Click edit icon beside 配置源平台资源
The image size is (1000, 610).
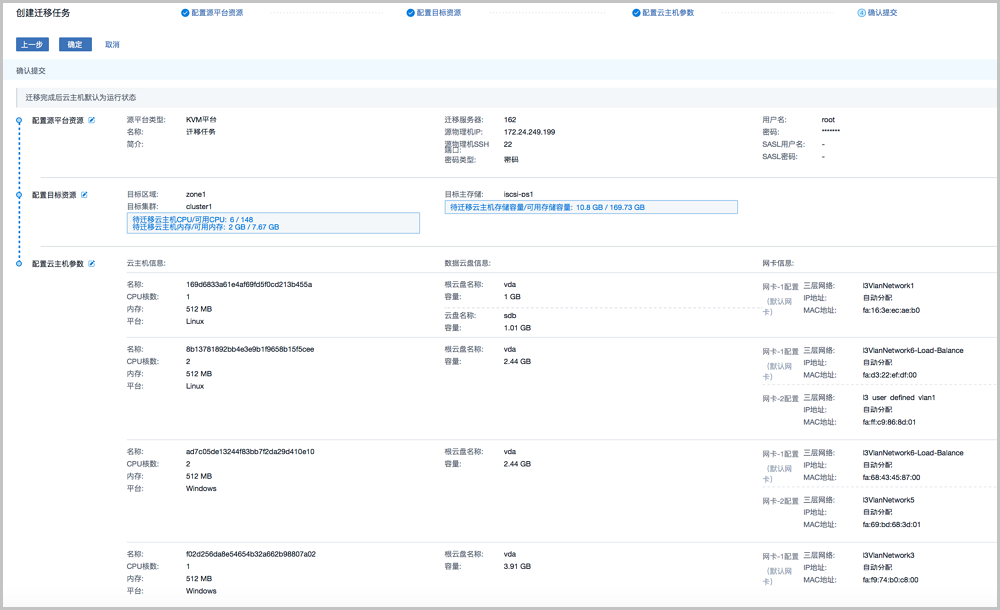pyautogui.click(x=92, y=120)
